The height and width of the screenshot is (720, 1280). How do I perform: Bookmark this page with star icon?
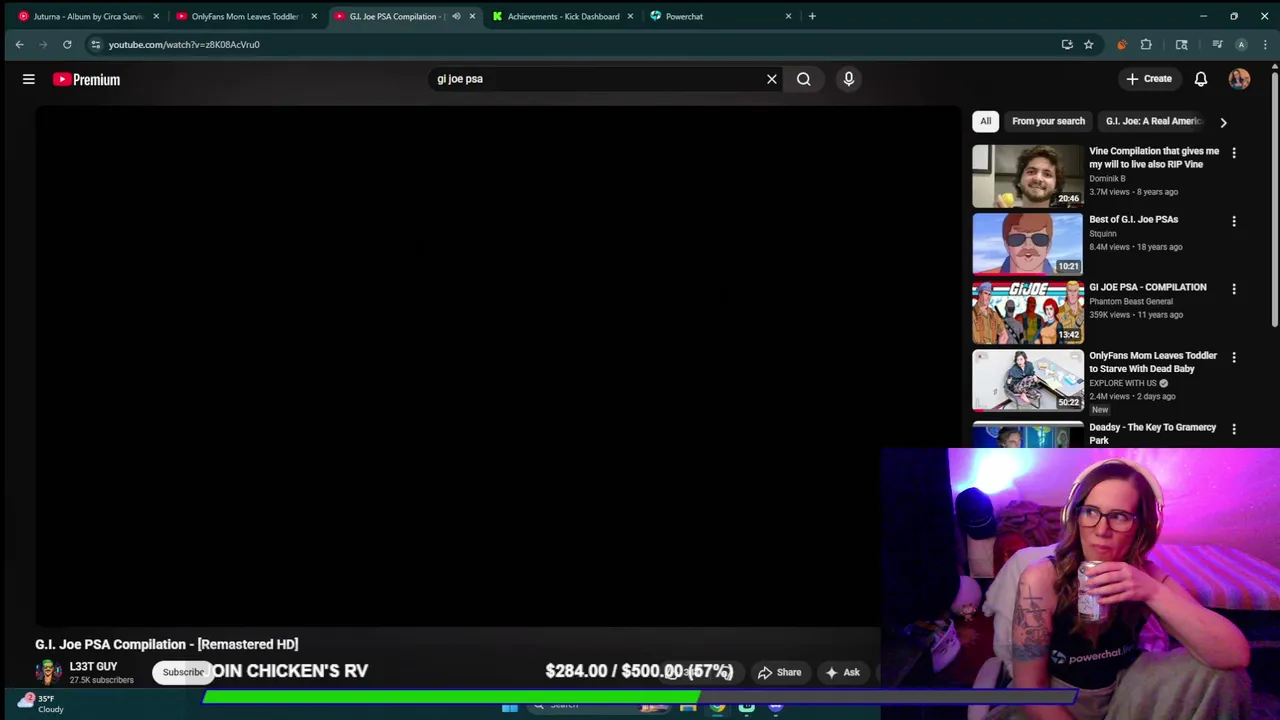1088,44
